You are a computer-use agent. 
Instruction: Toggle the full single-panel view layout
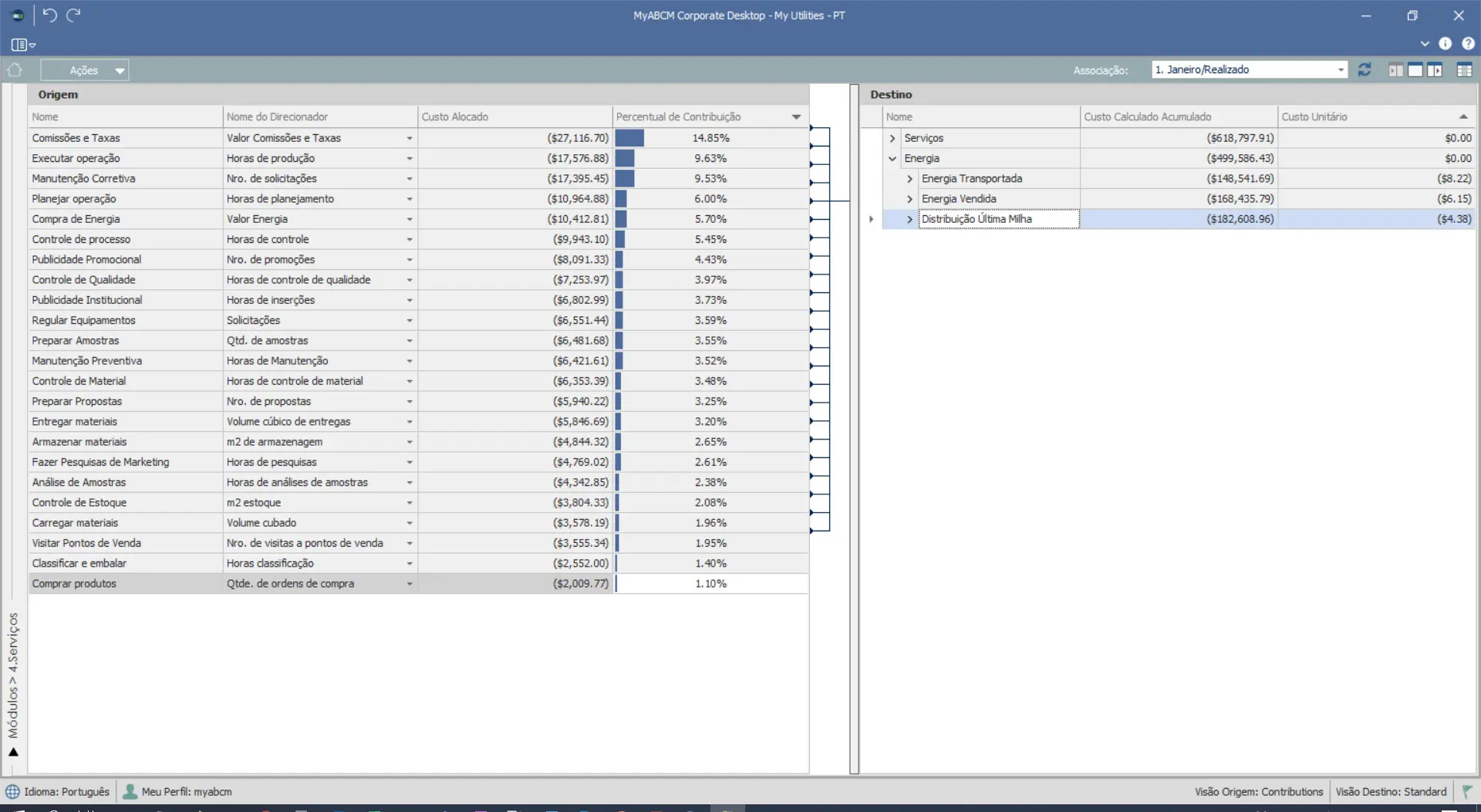click(1415, 70)
